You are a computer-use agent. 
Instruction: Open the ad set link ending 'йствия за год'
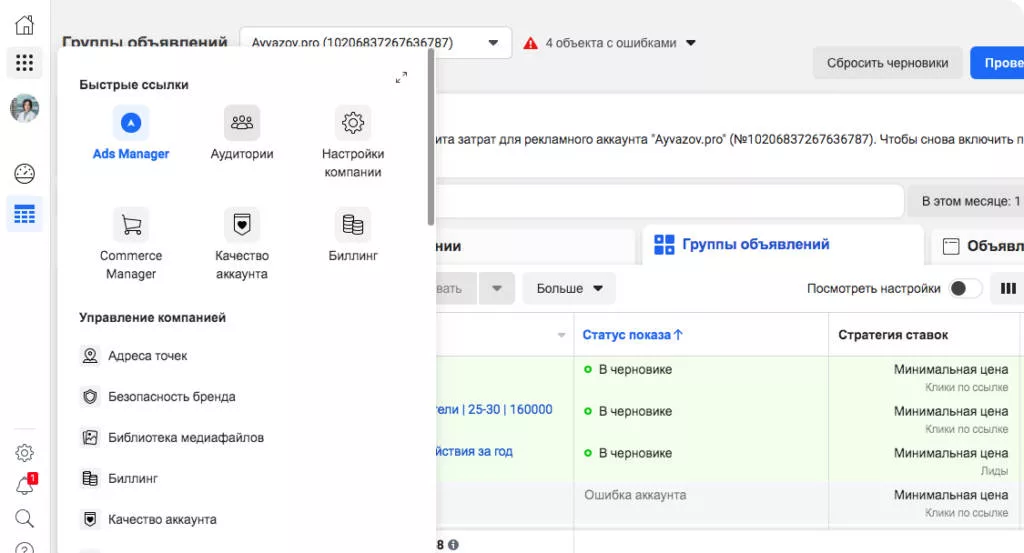[x=475, y=451]
